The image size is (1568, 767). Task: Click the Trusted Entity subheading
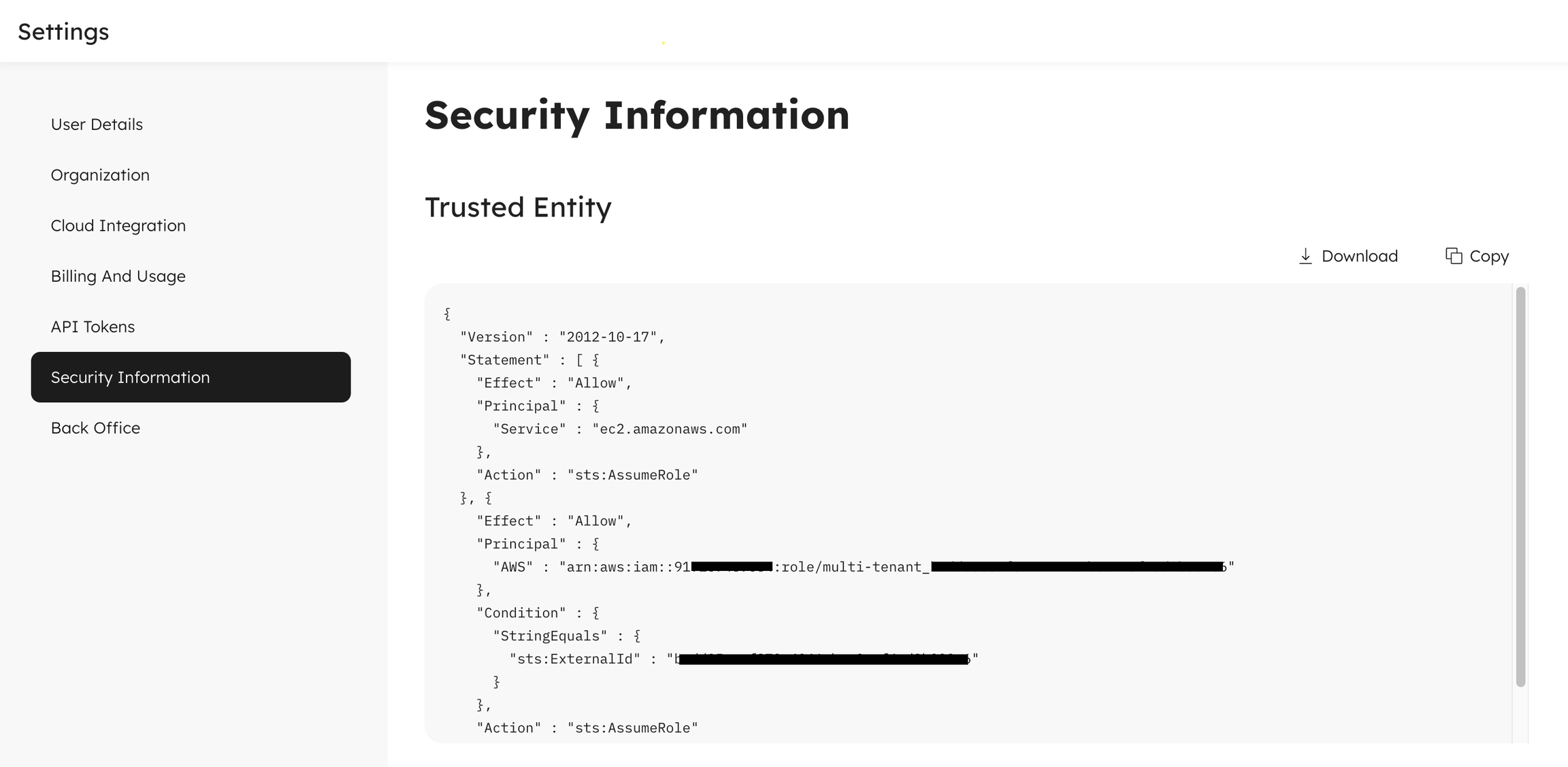click(x=518, y=208)
